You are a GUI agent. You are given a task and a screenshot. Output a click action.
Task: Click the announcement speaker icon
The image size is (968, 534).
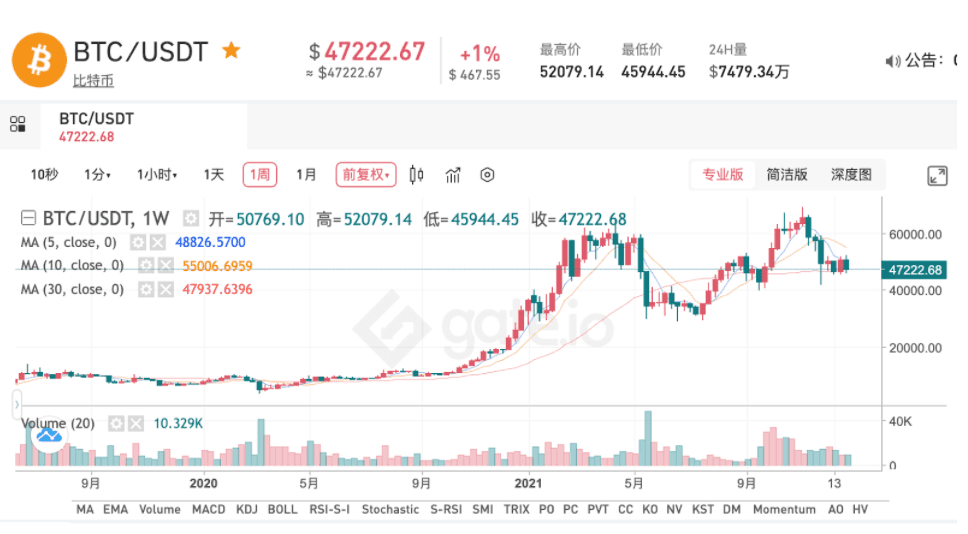[892, 60]
